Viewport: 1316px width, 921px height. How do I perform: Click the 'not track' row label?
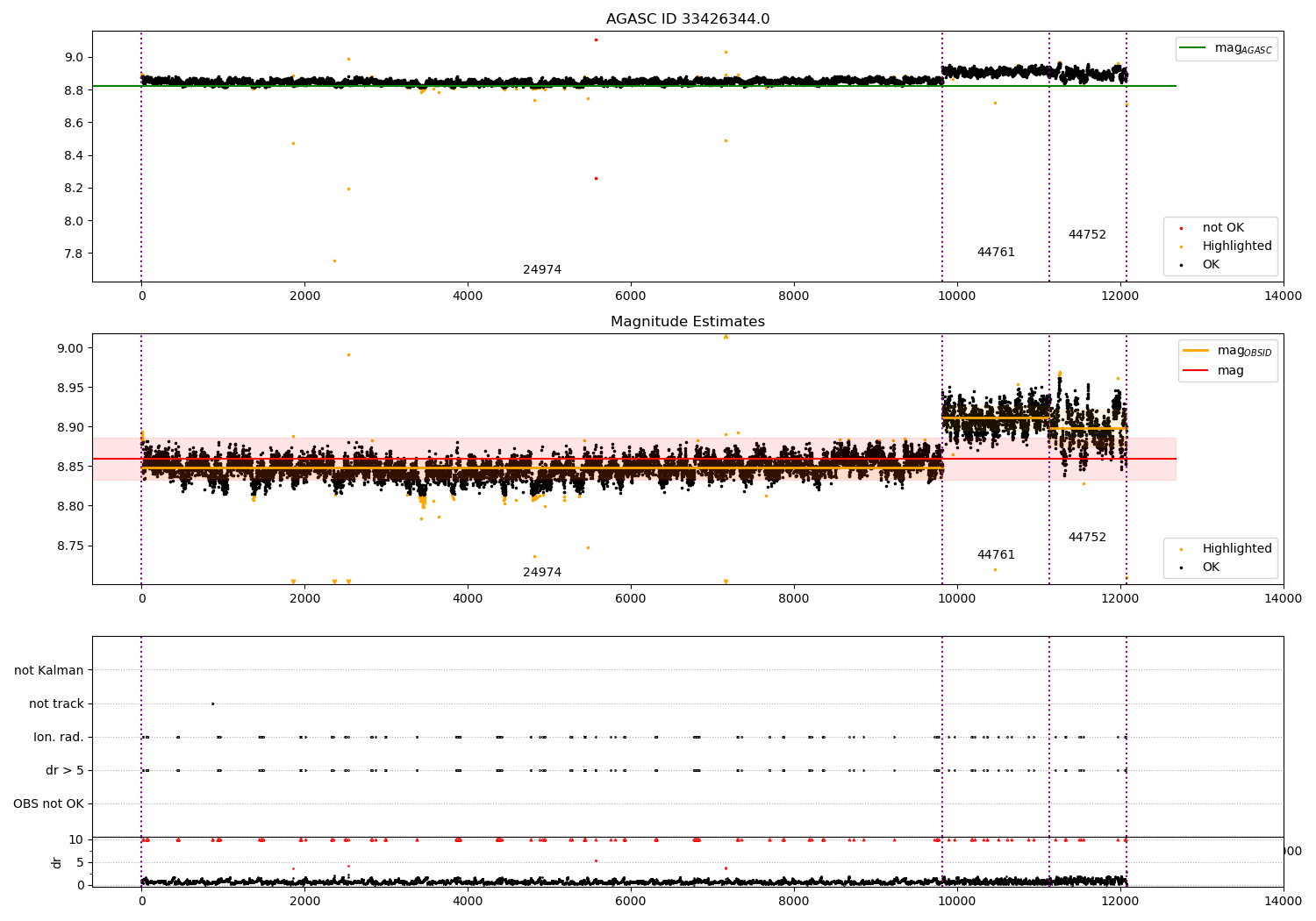56,704
